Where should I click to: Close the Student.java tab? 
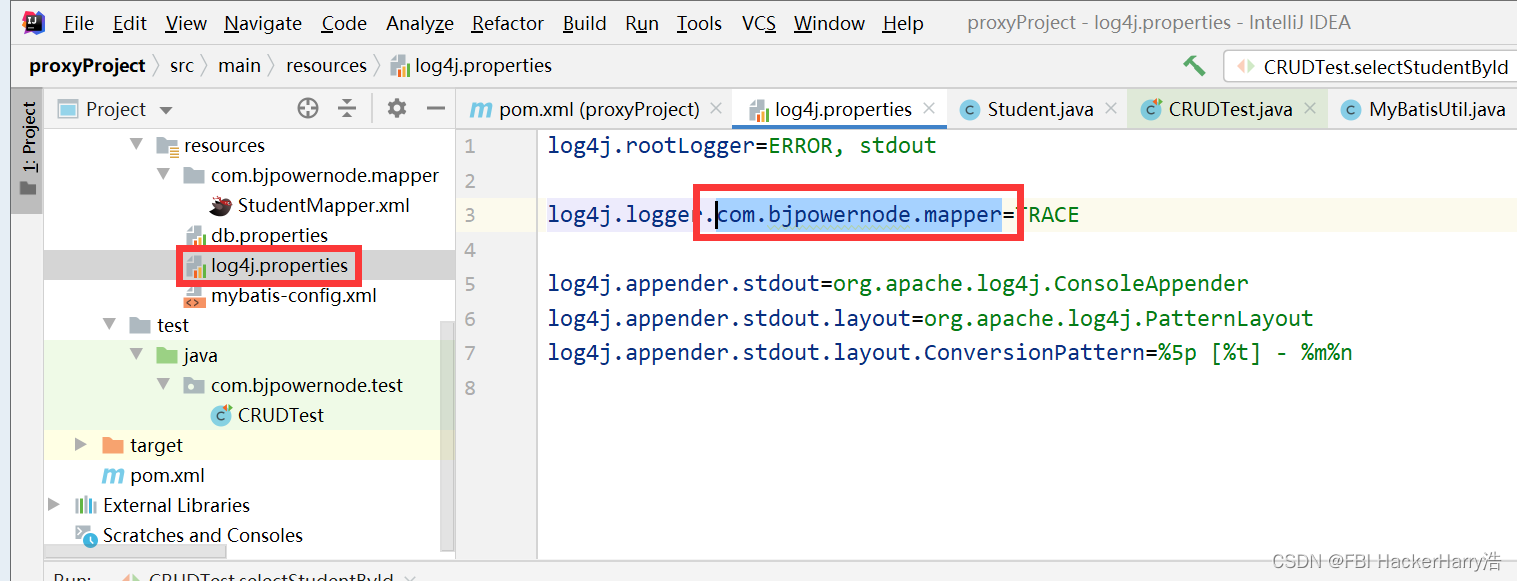pyautogui.click(x=1110, y=108)
